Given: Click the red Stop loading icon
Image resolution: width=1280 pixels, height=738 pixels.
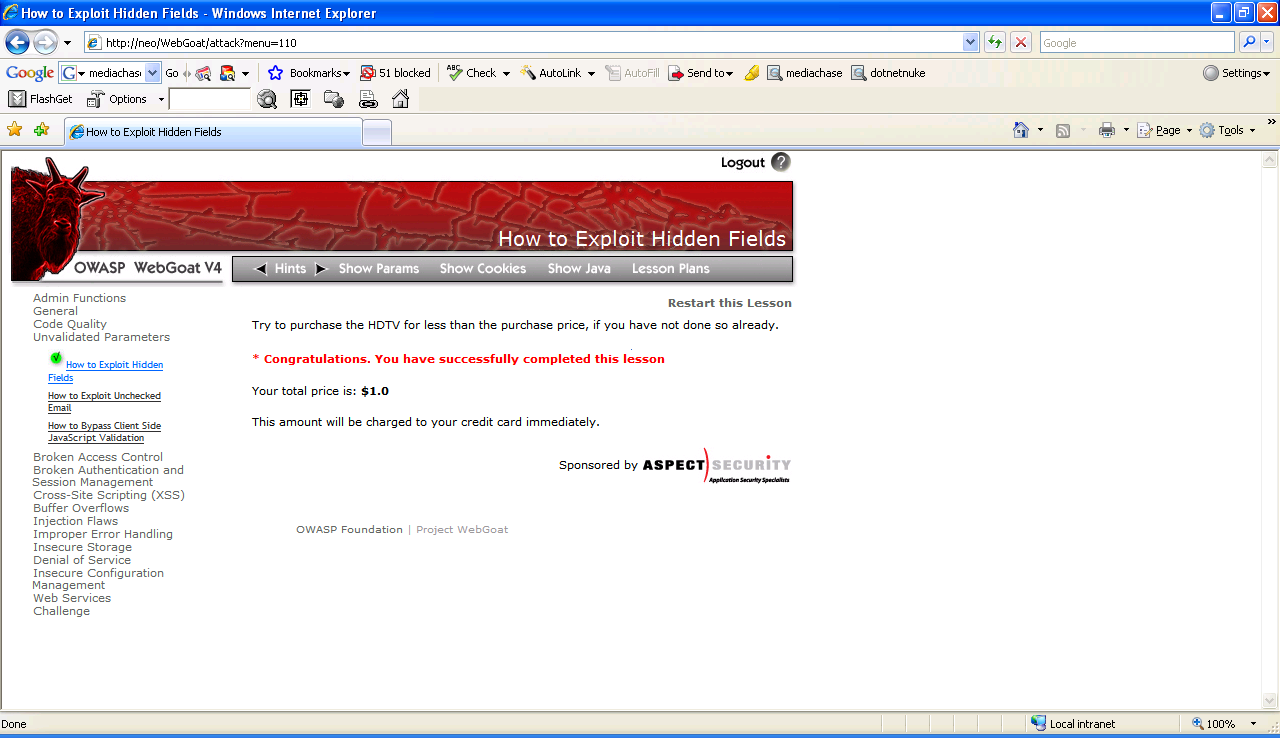Looking at the screenshot, I should click(1020, 42).
